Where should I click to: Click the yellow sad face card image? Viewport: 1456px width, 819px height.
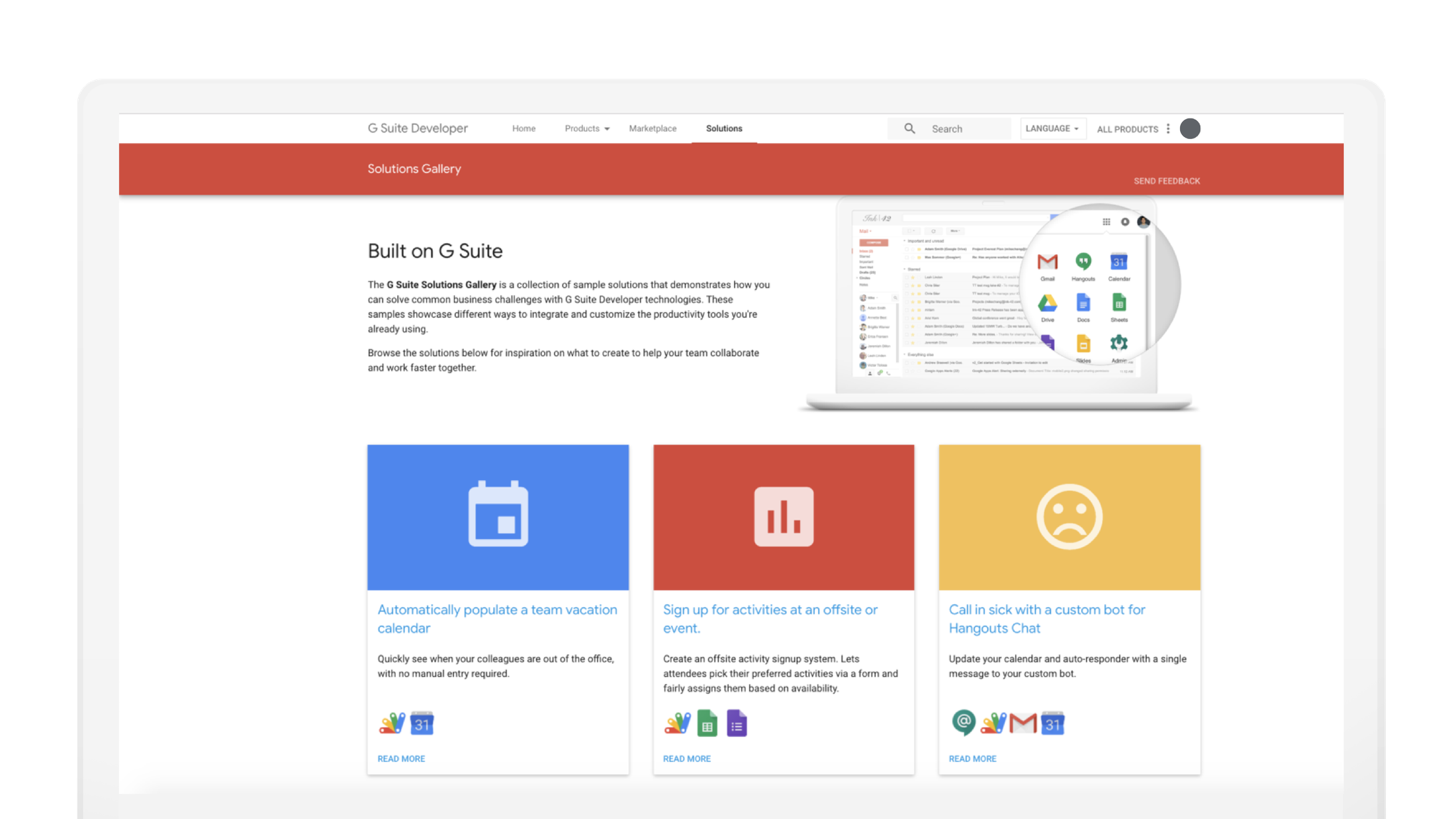tap(1069, 517)
